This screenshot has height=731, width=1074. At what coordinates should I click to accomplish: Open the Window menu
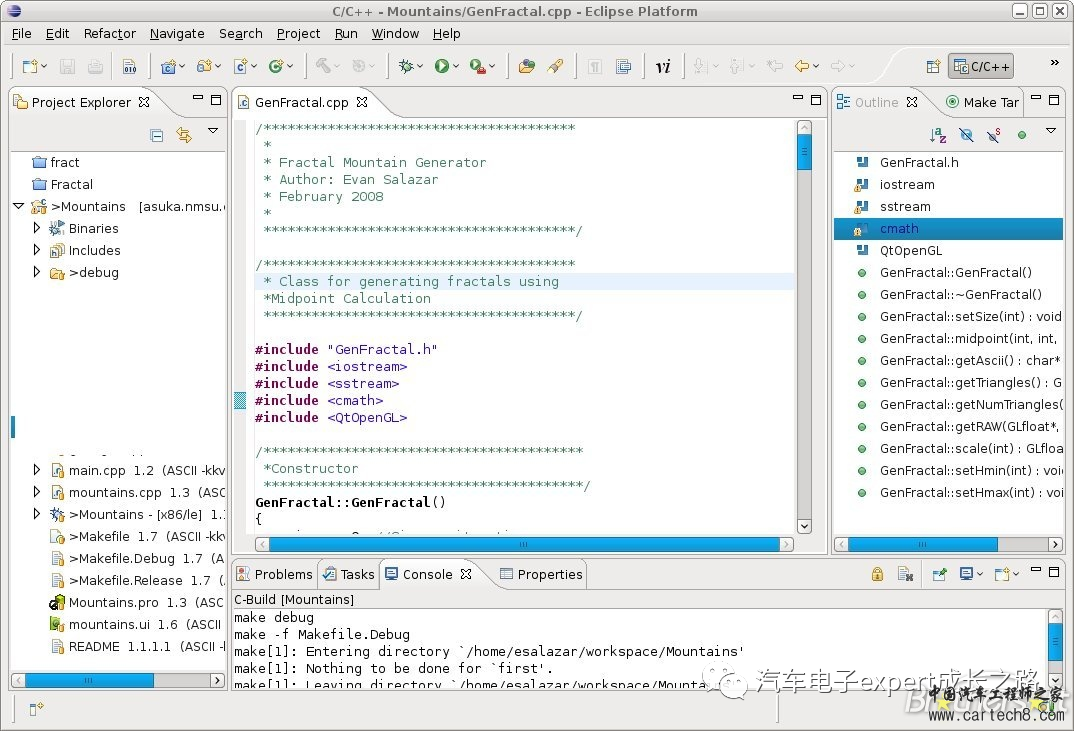pyautogui.click(x=395, y=34)
